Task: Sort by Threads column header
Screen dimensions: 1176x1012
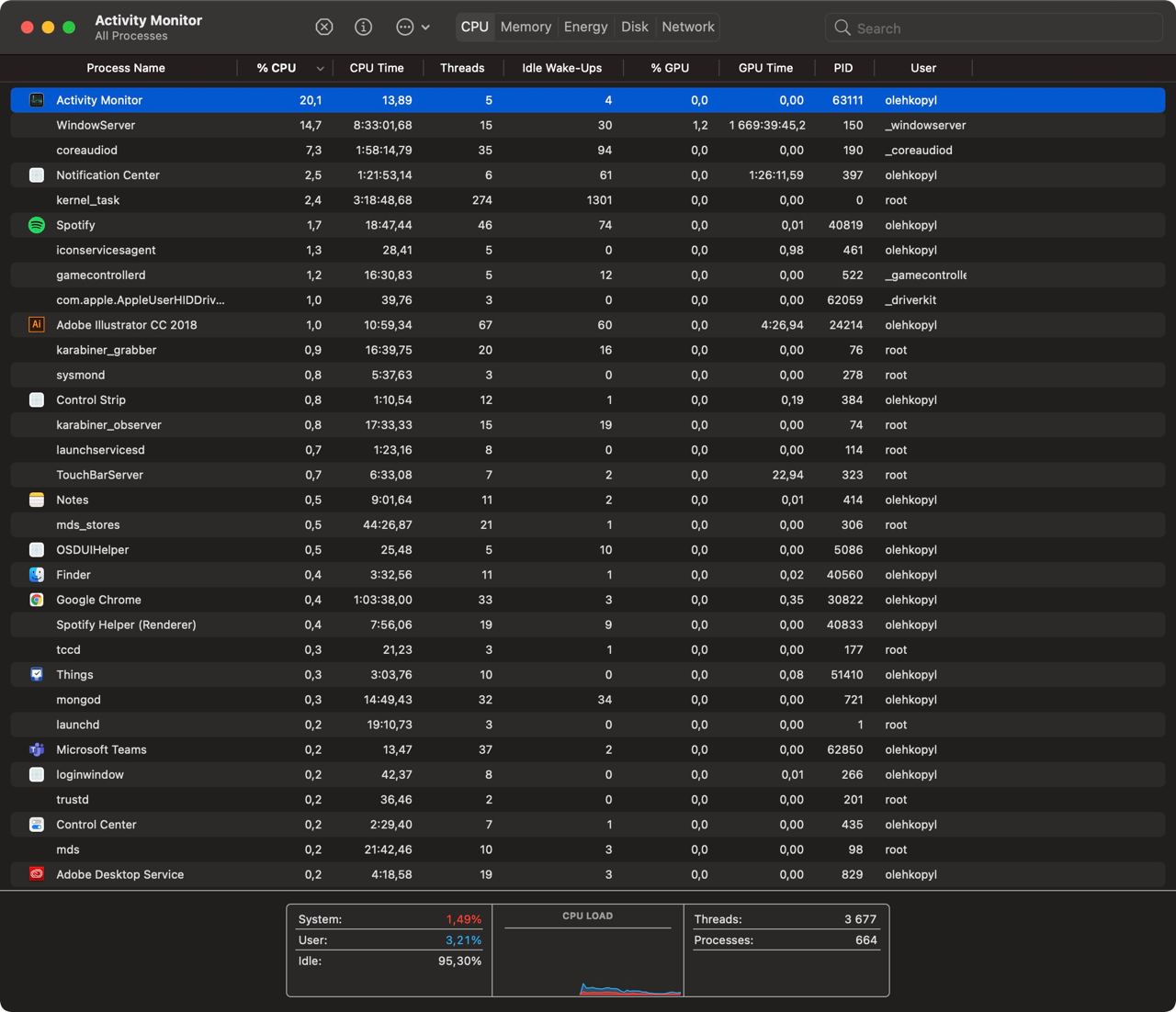Action: point(462,68)
